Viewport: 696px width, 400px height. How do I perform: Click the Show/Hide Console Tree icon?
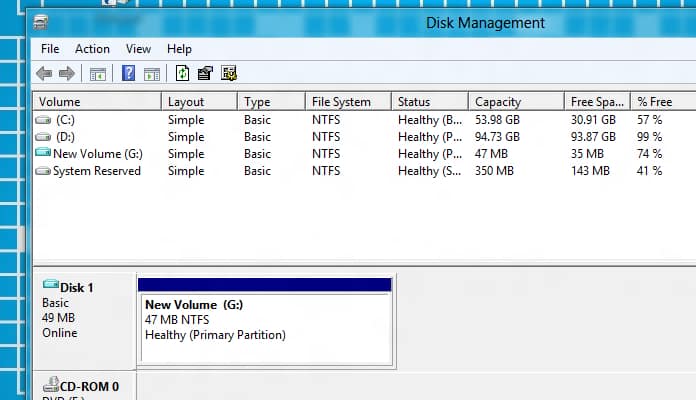point(98,73)
